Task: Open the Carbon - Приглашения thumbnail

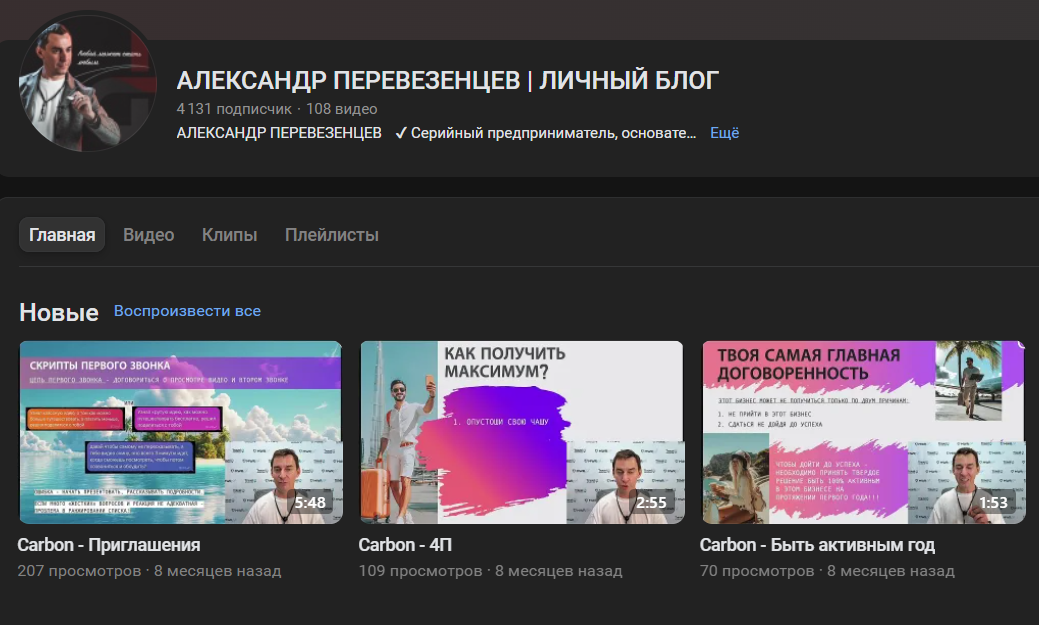Action: [x=178, y=432]
